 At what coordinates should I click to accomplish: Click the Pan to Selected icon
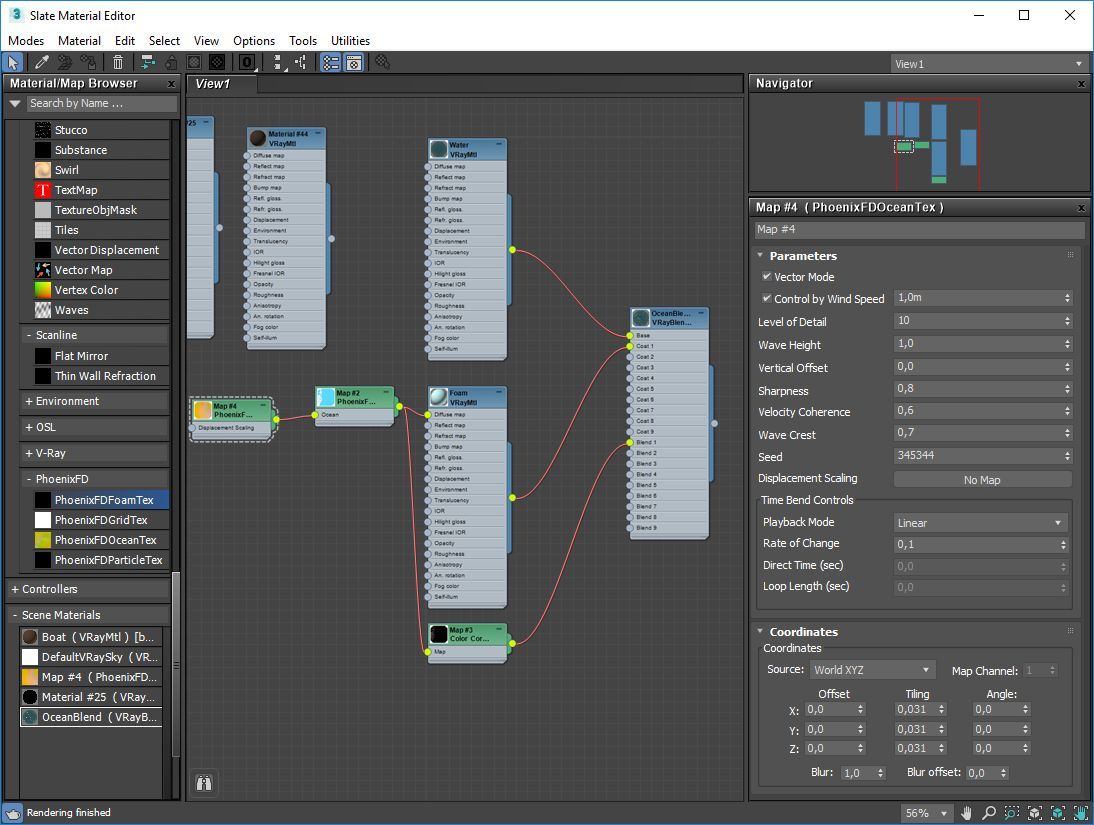click(x=1081, y=813)
